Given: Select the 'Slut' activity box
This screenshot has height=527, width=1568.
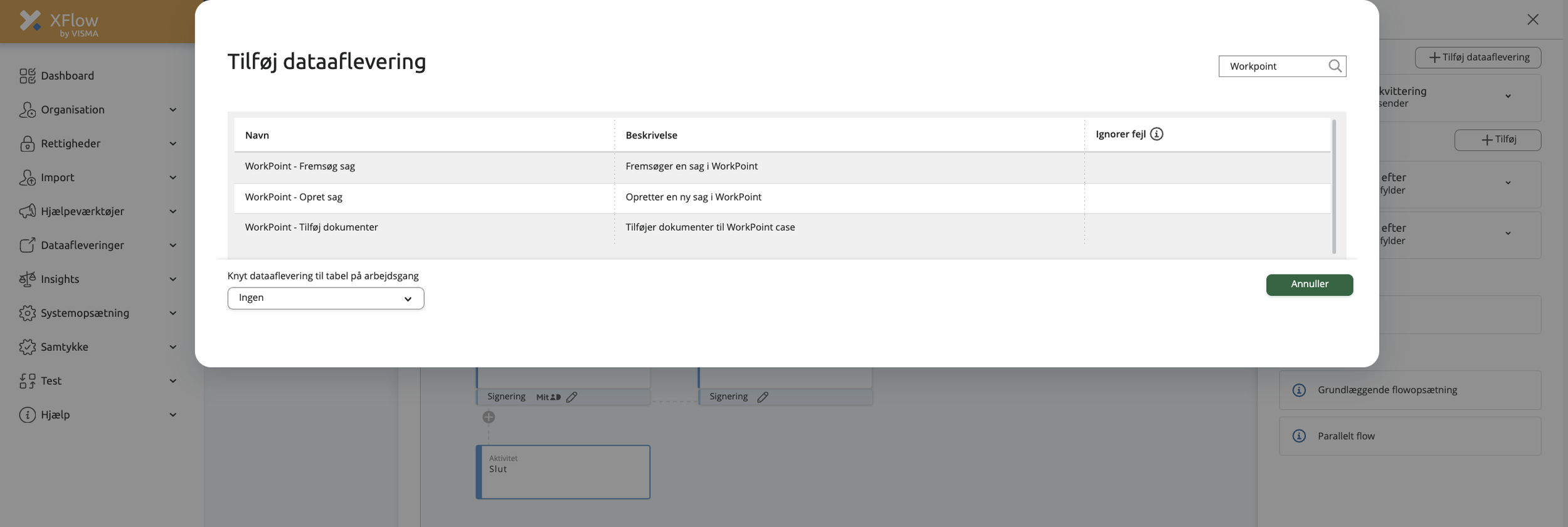Looking at the screenshot, I should click(563, 472).
